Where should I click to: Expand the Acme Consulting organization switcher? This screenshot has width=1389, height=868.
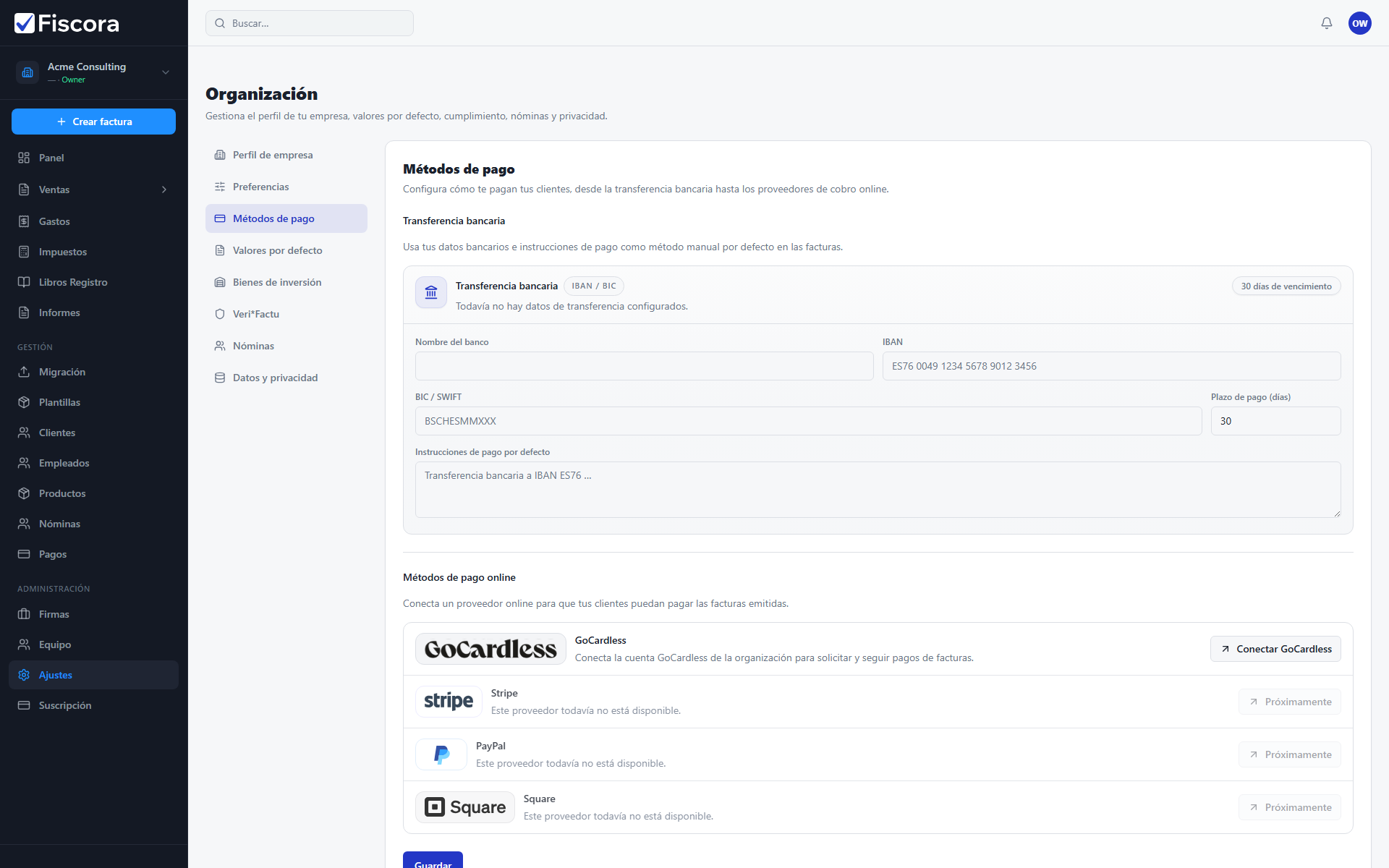point(166,72)
